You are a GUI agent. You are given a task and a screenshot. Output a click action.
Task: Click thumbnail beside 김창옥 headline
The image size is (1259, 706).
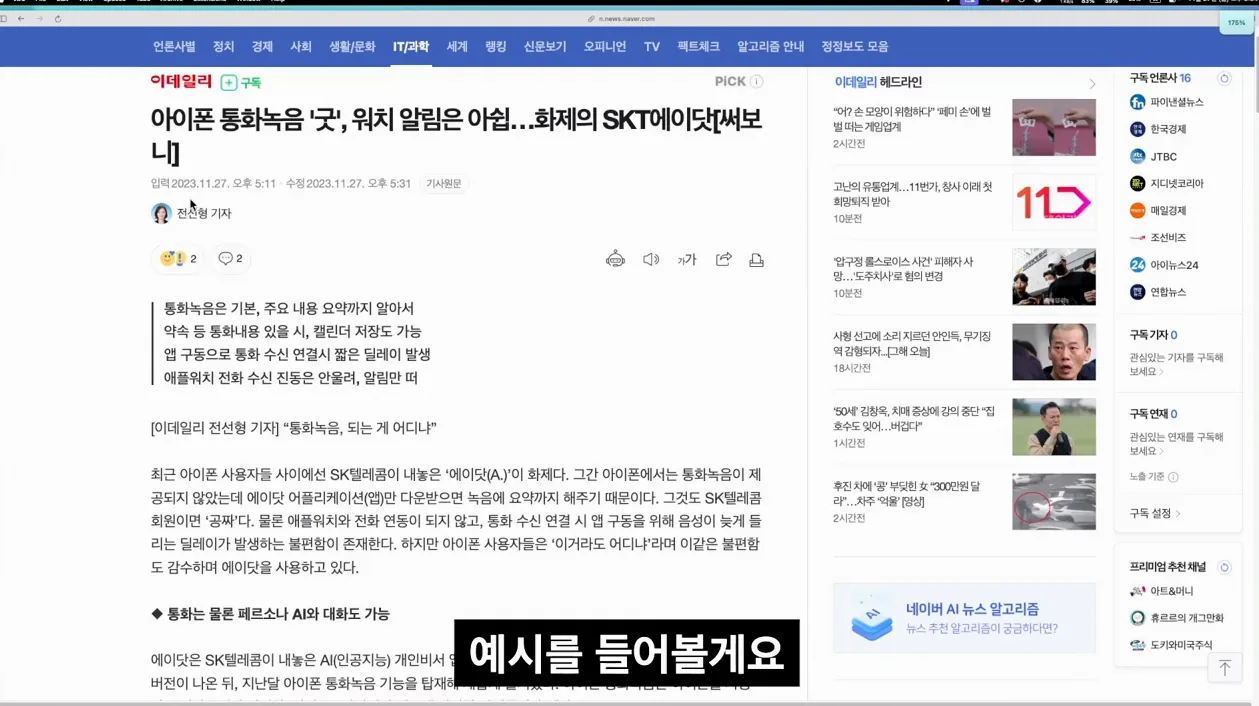pos(1054,427)
